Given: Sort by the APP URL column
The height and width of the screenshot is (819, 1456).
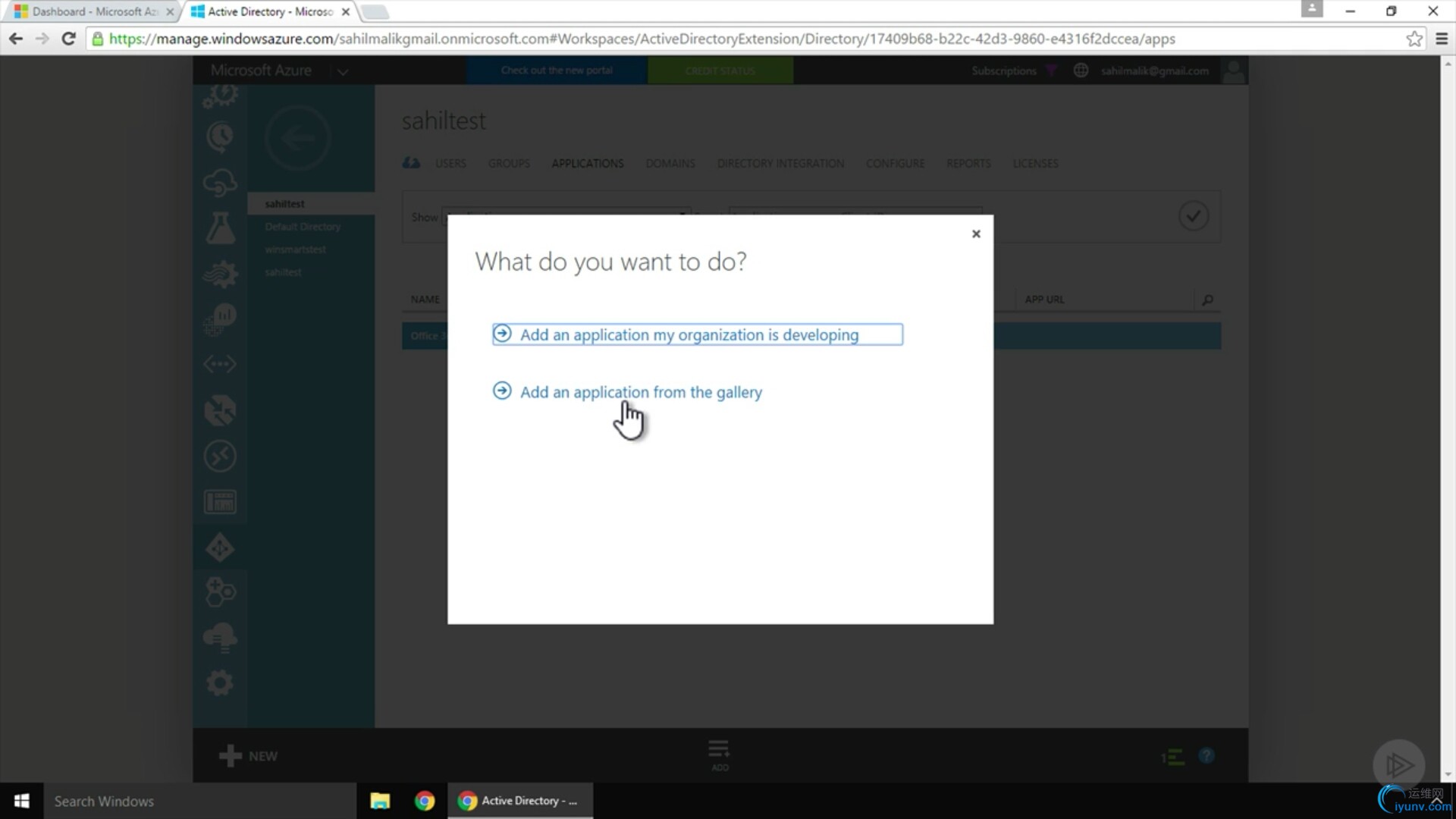Looking at the screenshot, I should pyautogui.click(x=1044, y=300).
